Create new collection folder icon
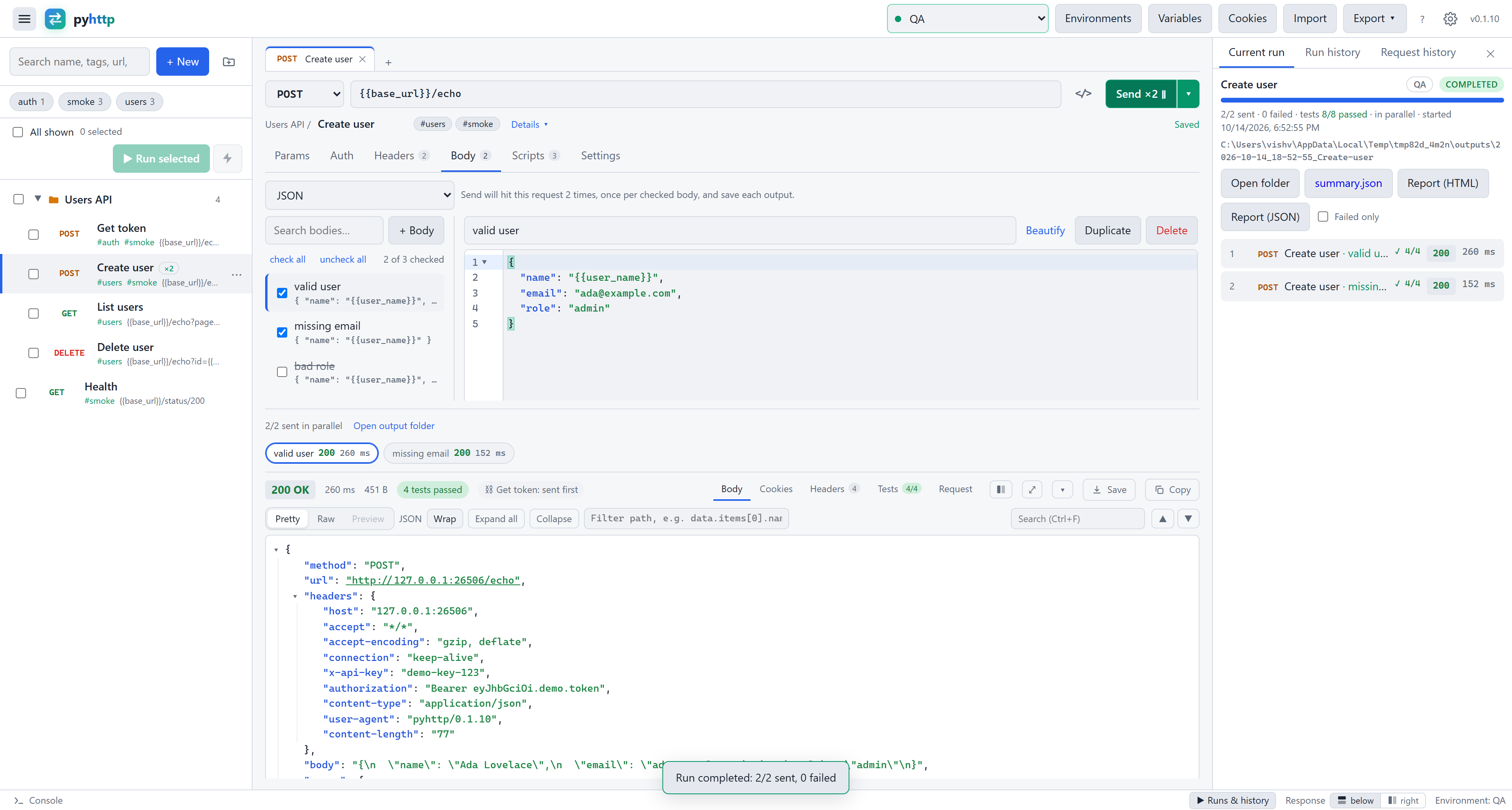1512x810 pixels. click(x=229, y=62)
